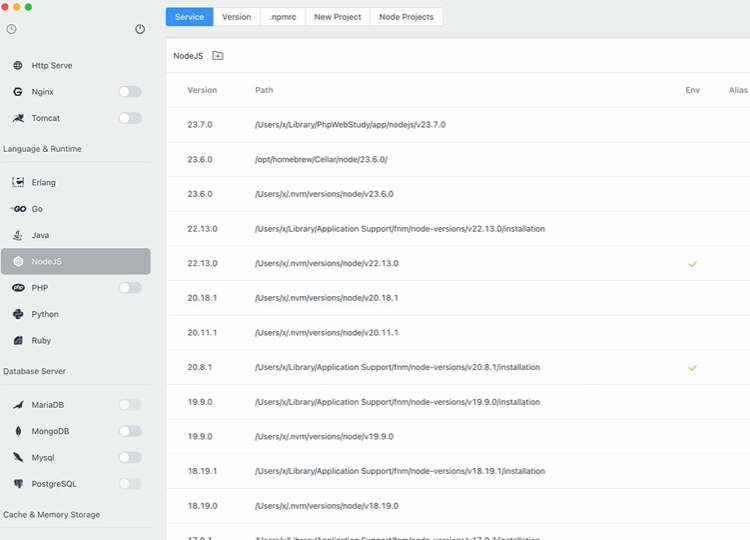
Task: Click fnm v20.8.1 installation path
Action: pyautogui.click(x=397, y=367)
